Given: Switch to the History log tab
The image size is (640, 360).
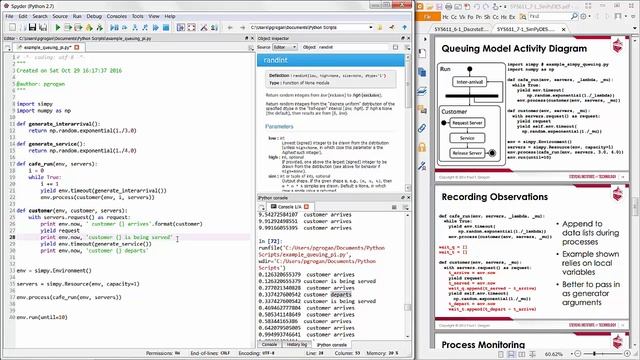Looking at the screenshot, I should (297, 345).
